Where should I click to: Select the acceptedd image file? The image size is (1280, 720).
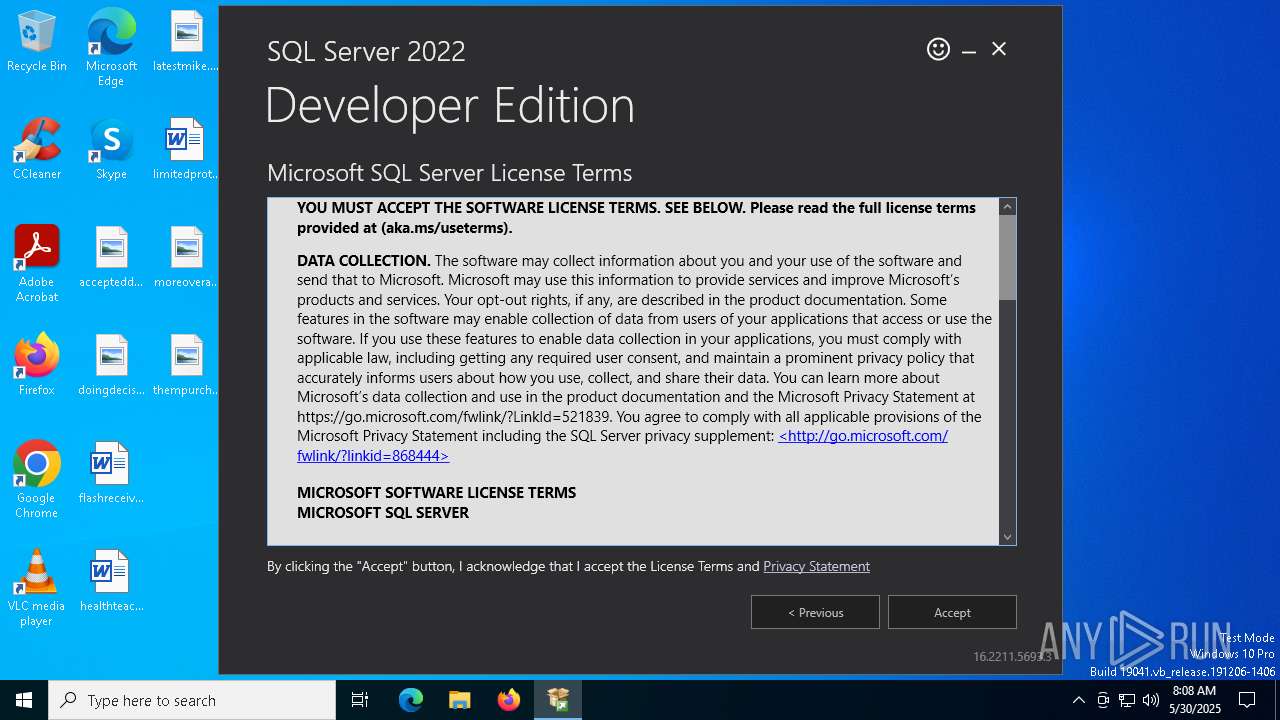111,258
